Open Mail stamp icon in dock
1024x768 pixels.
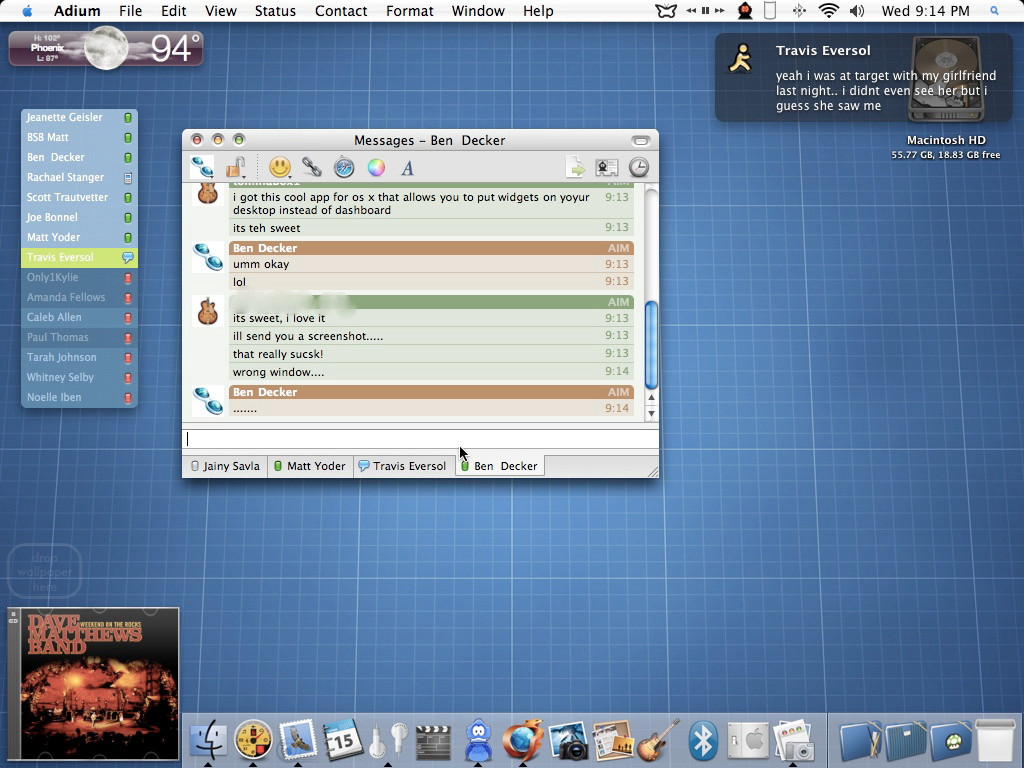[298, 740]
